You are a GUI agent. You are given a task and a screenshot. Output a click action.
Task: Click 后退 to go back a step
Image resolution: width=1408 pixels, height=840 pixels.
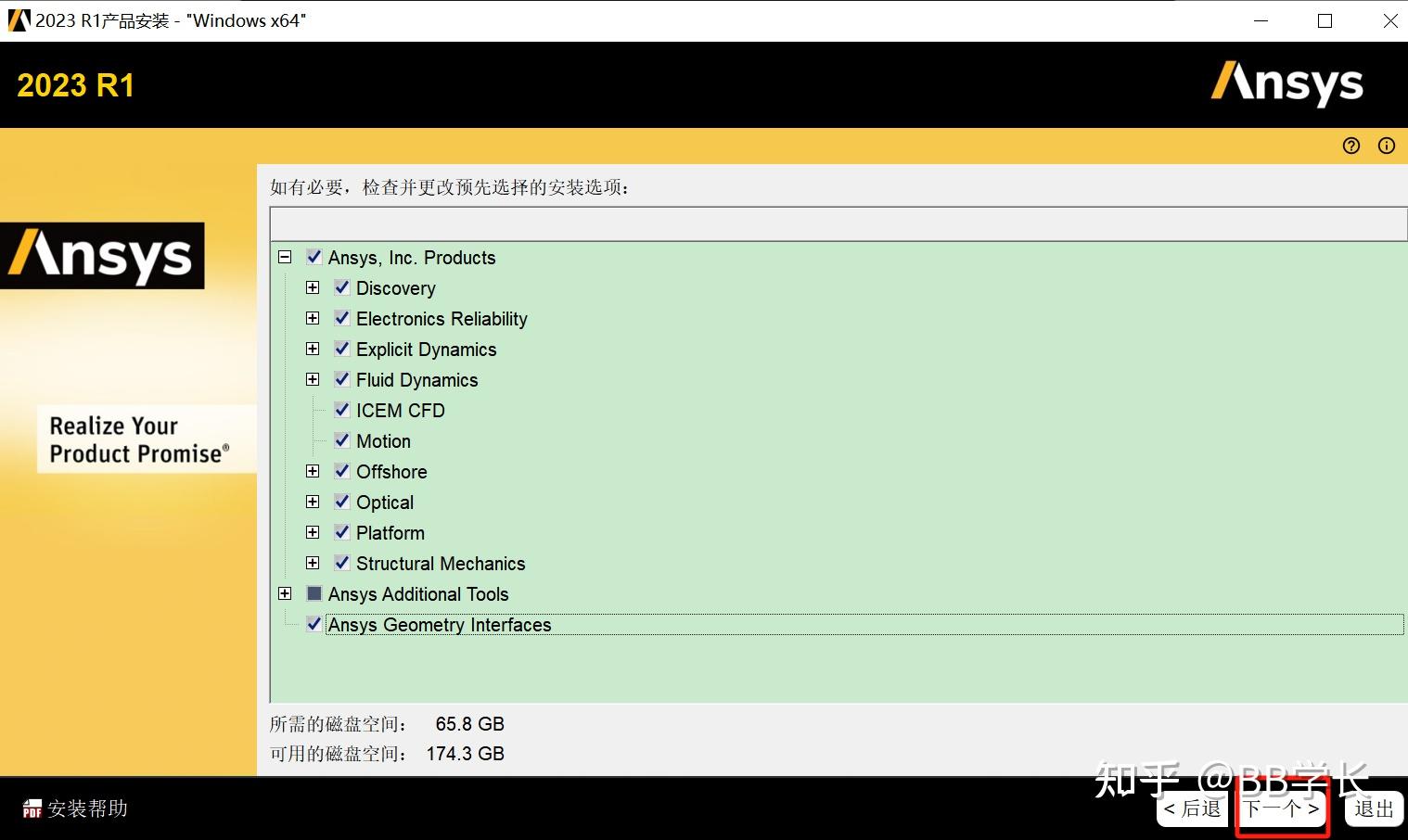click(1192, 808)
